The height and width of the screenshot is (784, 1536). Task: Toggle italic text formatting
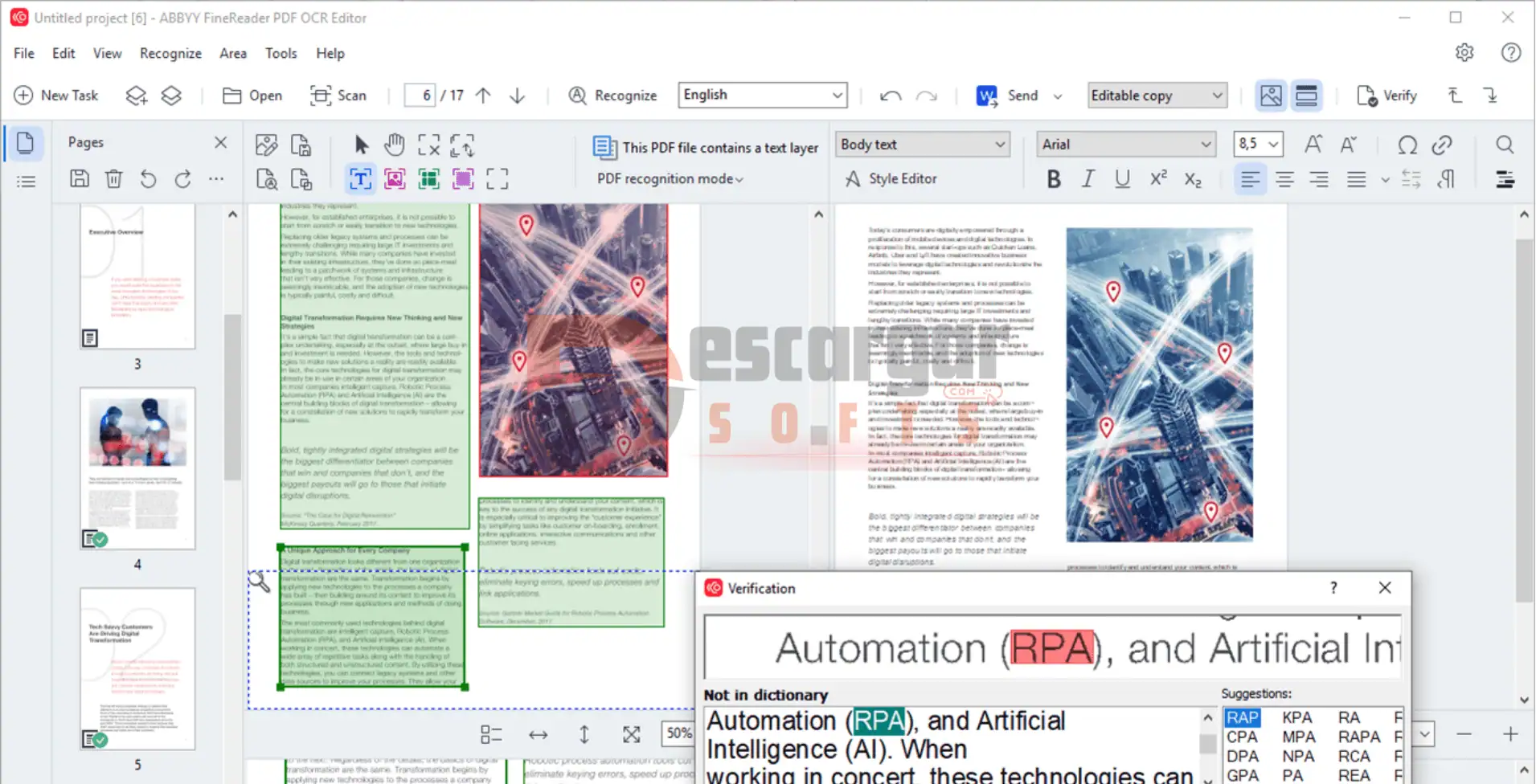pyautogui.click(x=1087, y=179)
